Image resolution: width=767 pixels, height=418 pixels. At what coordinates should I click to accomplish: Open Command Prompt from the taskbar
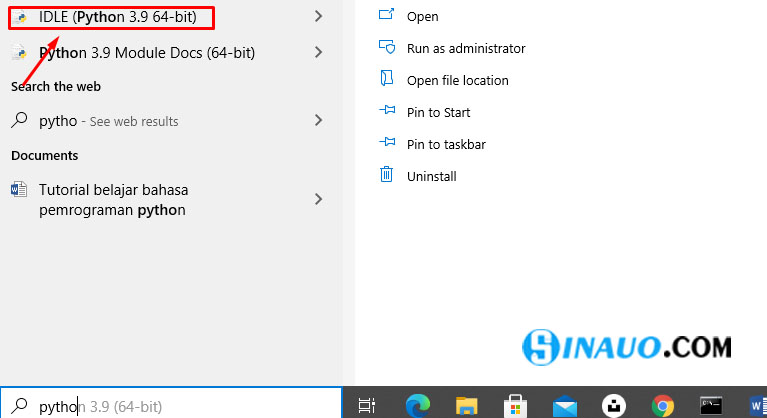[x=711, y=406]
